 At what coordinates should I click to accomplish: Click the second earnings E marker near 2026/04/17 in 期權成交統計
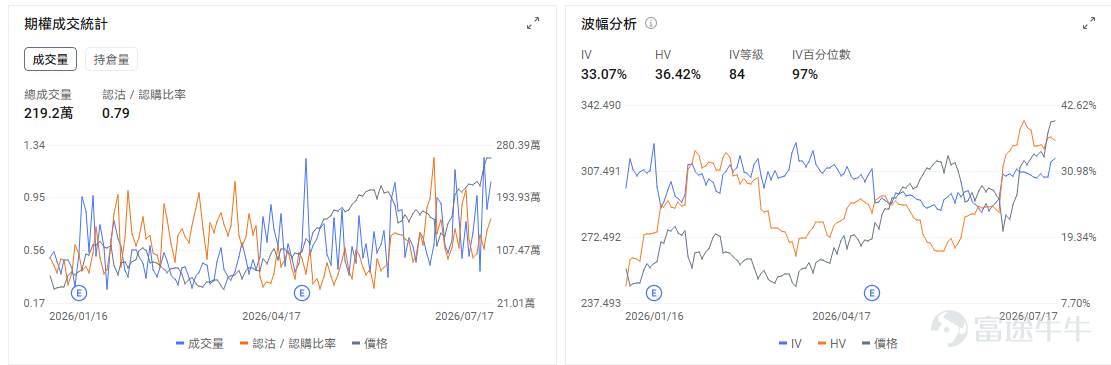[x=303, y=292]
